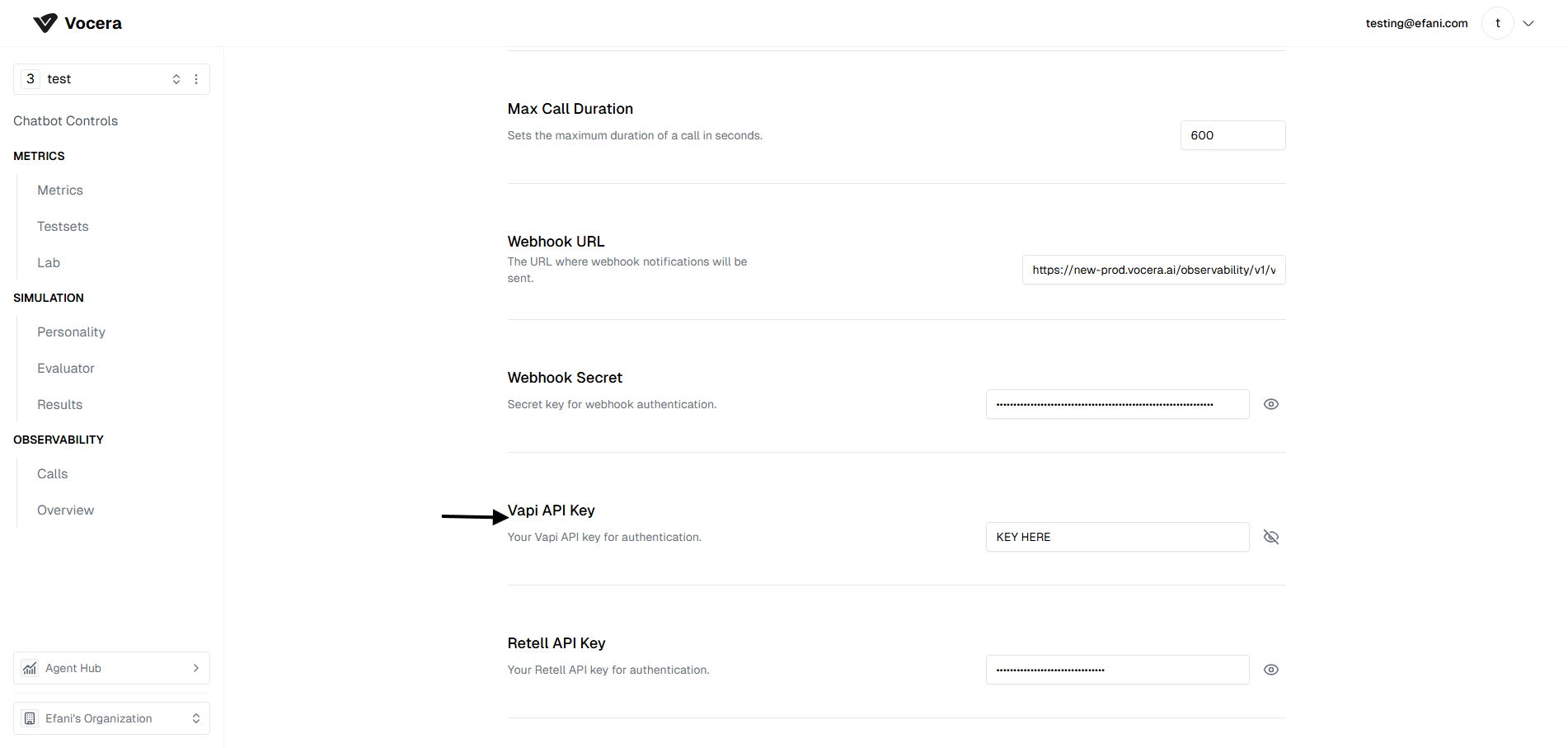Open Testsets section

point(63,227)
